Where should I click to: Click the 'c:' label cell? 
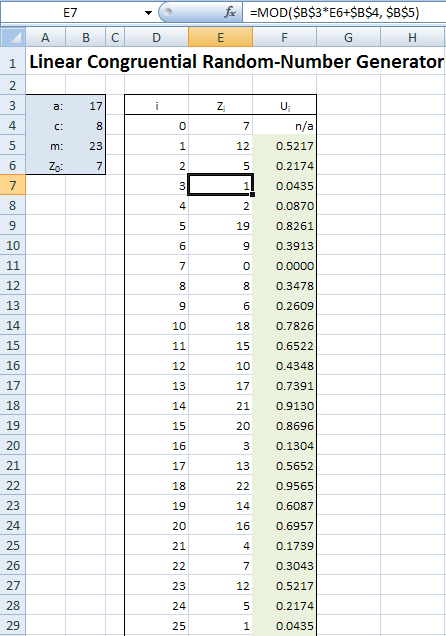point(45,126)
